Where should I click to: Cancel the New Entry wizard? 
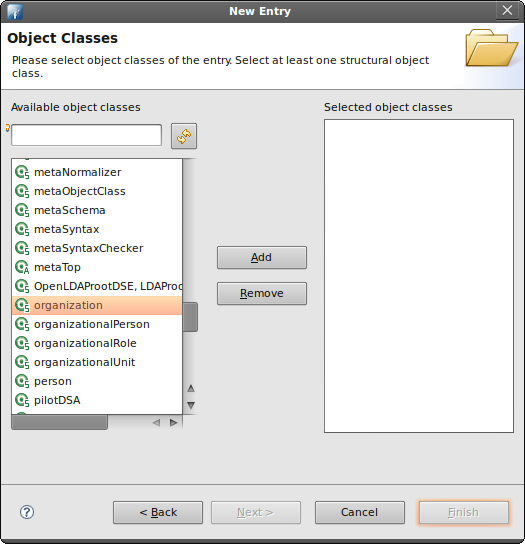[360, 512]
